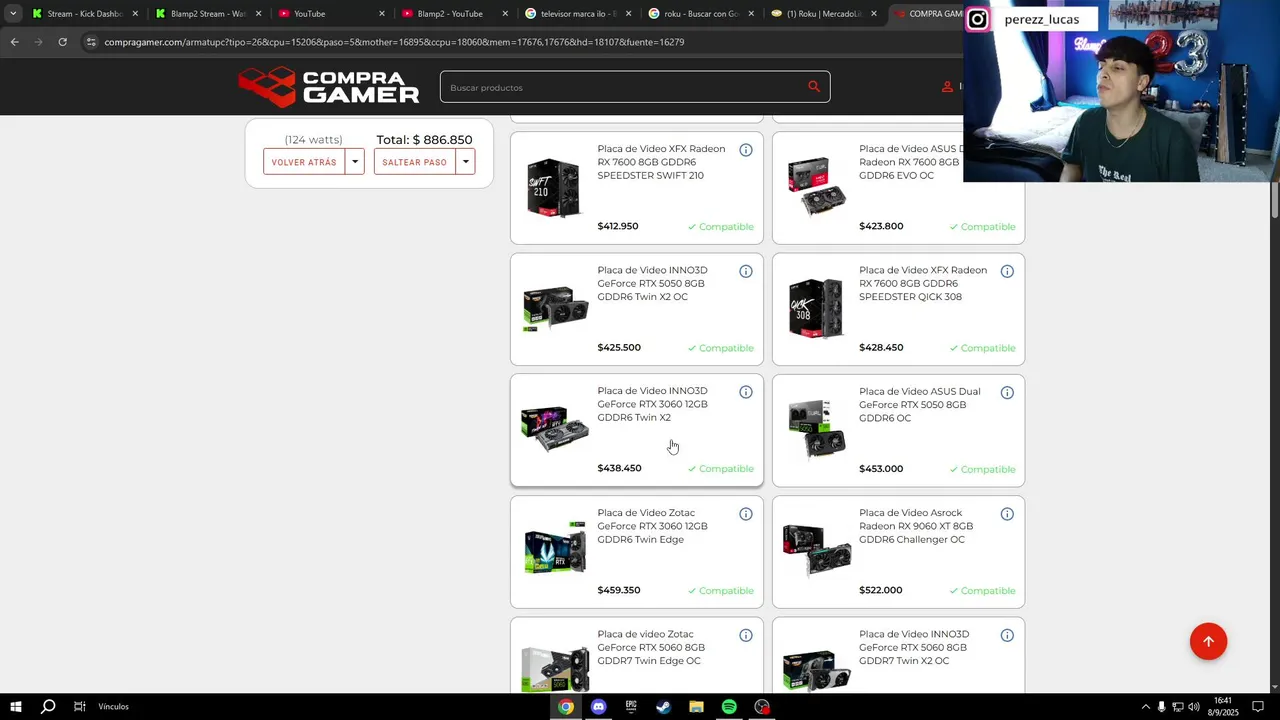This screenshot has width=1280, height=720.
Task: Click the INNO3D RTX 3060 product image
Action: point(555,430)
